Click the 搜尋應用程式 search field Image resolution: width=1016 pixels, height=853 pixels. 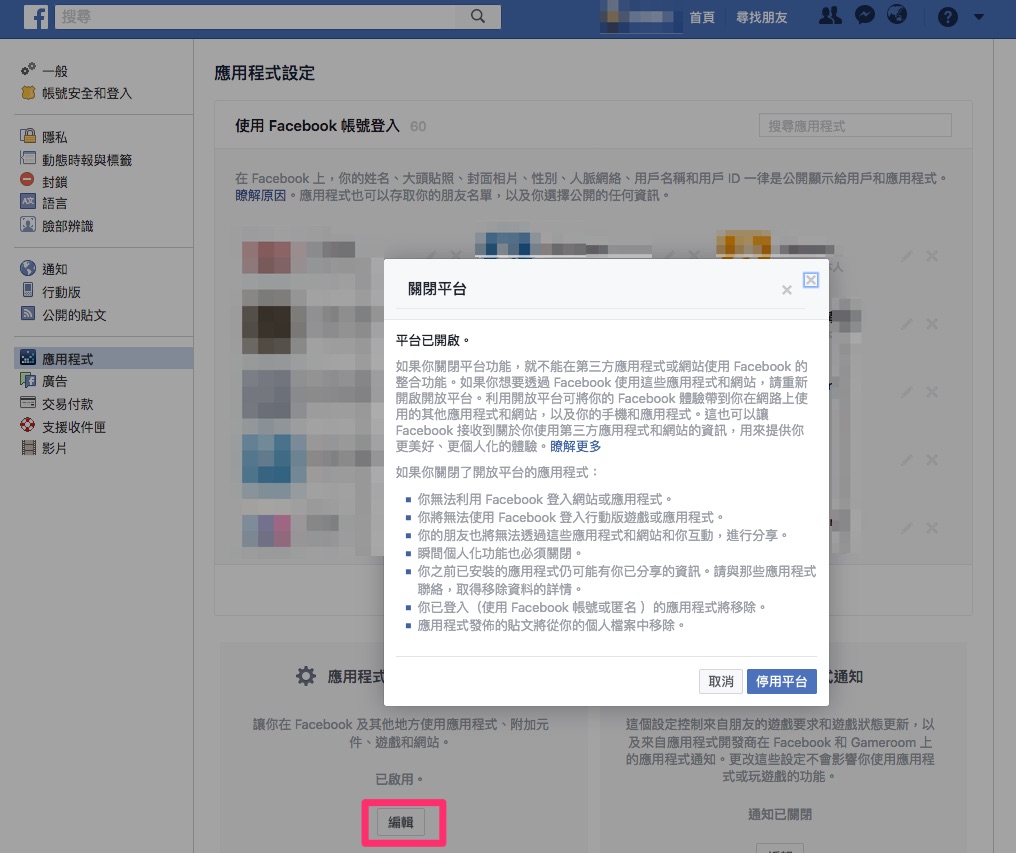(x=854, y=126)
